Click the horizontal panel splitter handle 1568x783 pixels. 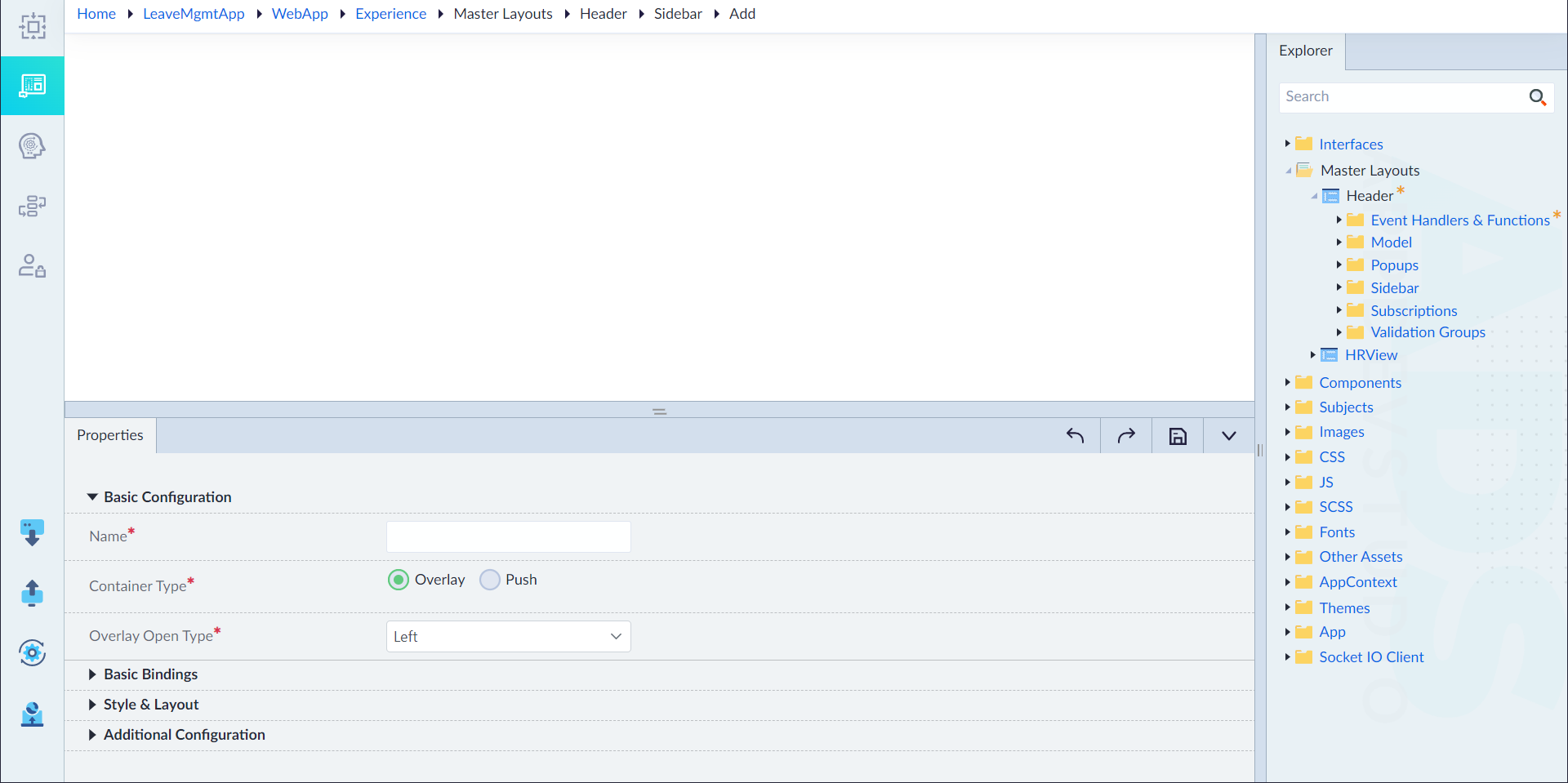[660, 412]
